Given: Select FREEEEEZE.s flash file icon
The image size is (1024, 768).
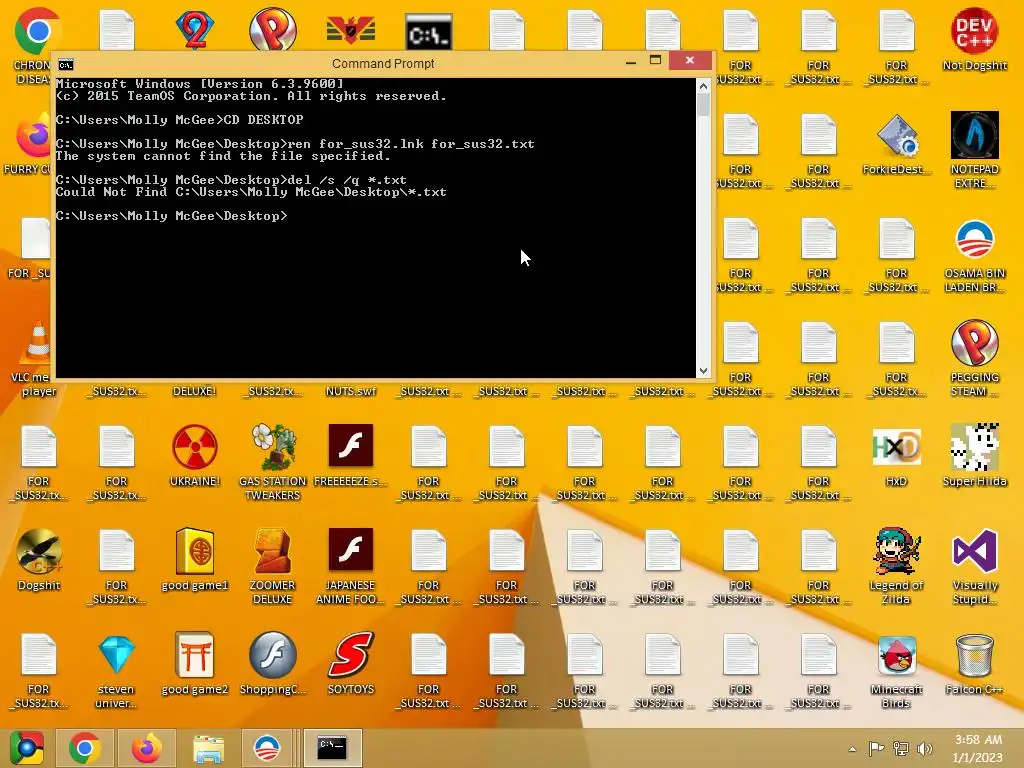Looking at the screenshot, I should pyautogui.click(x=351, y=455).
